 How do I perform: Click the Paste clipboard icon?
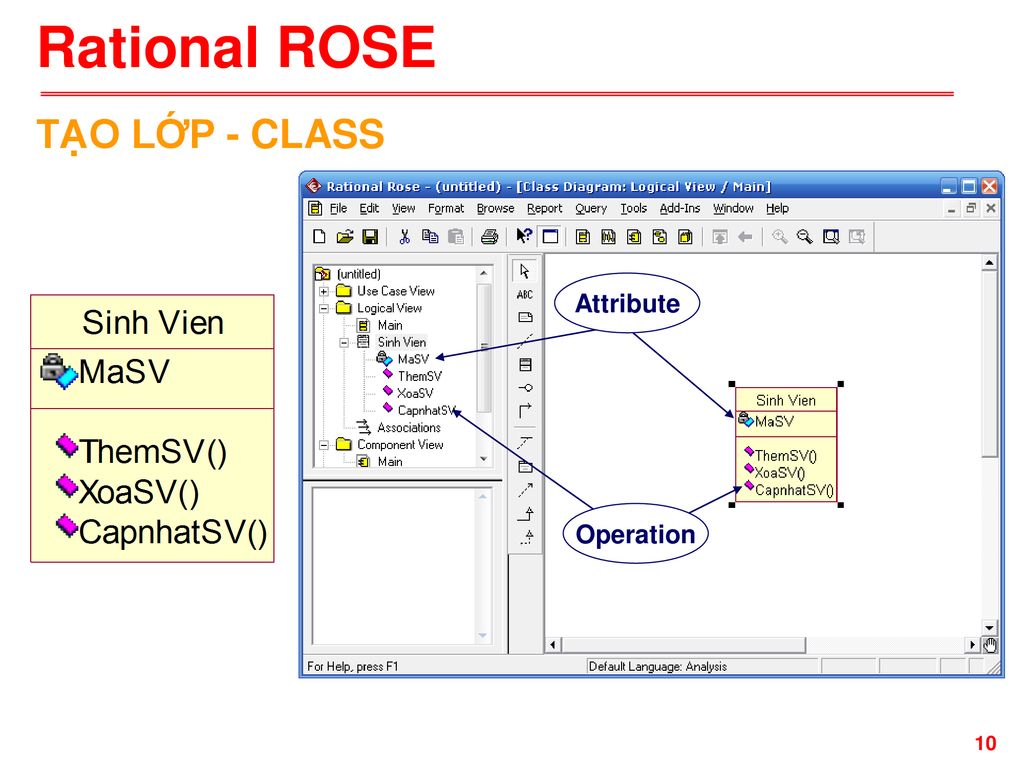[456, 236]
